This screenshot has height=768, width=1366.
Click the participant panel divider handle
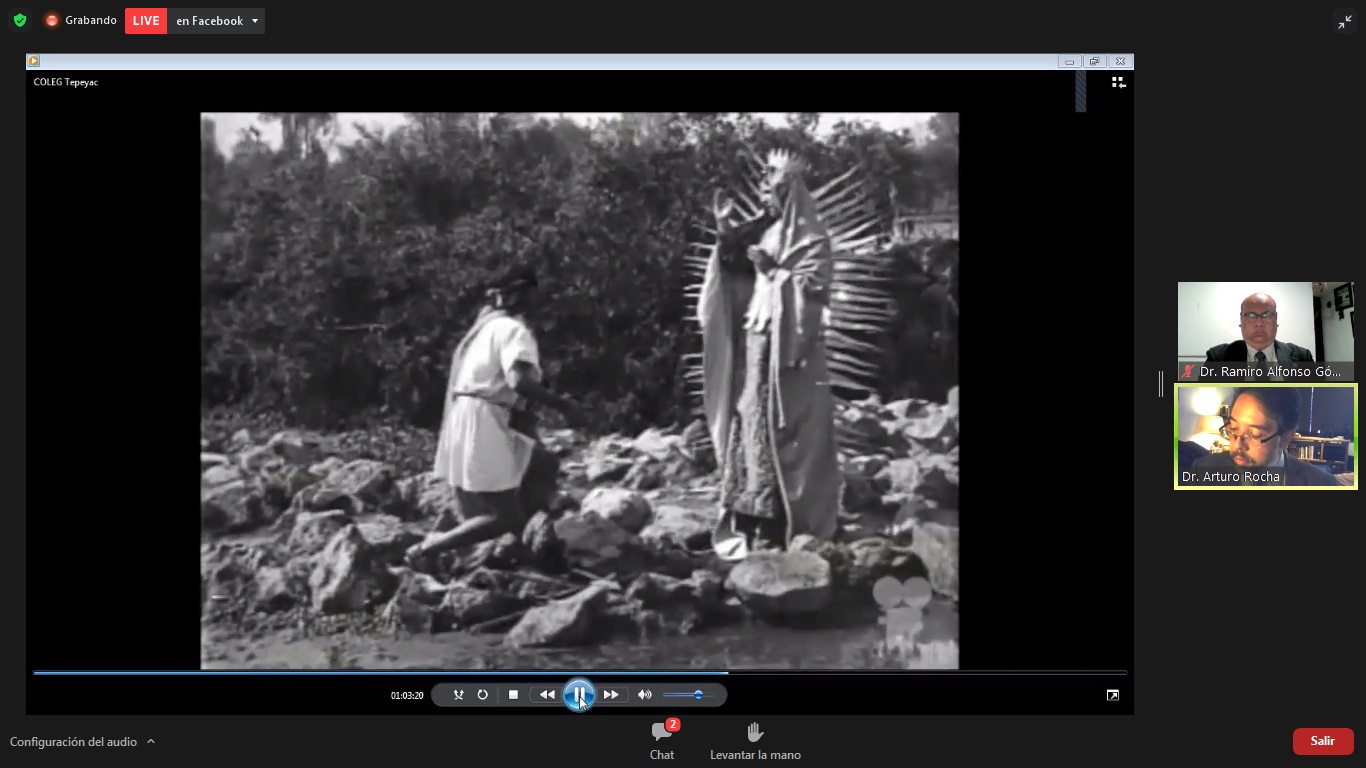coord(1161,384)
